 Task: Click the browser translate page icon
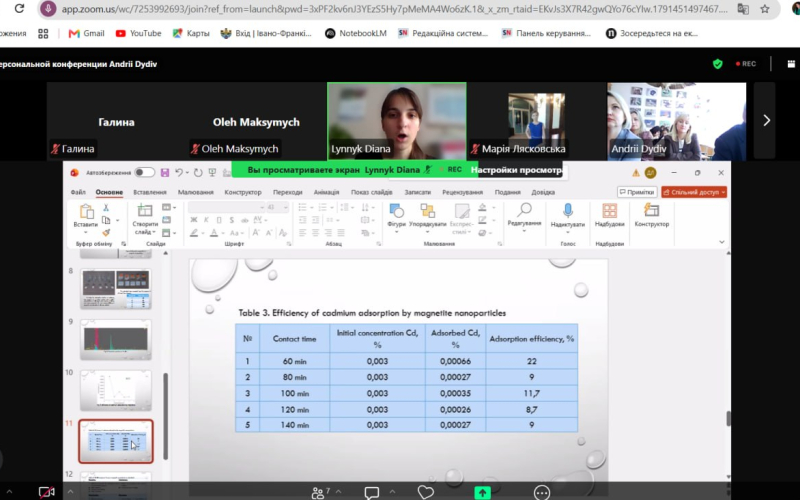pyautogui.click(x=743, y=9)
